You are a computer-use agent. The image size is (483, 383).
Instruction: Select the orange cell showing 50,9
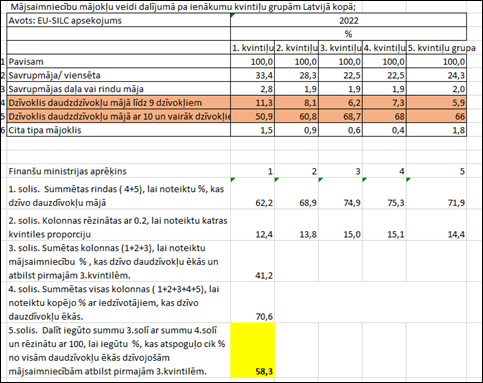coord(252,116)
